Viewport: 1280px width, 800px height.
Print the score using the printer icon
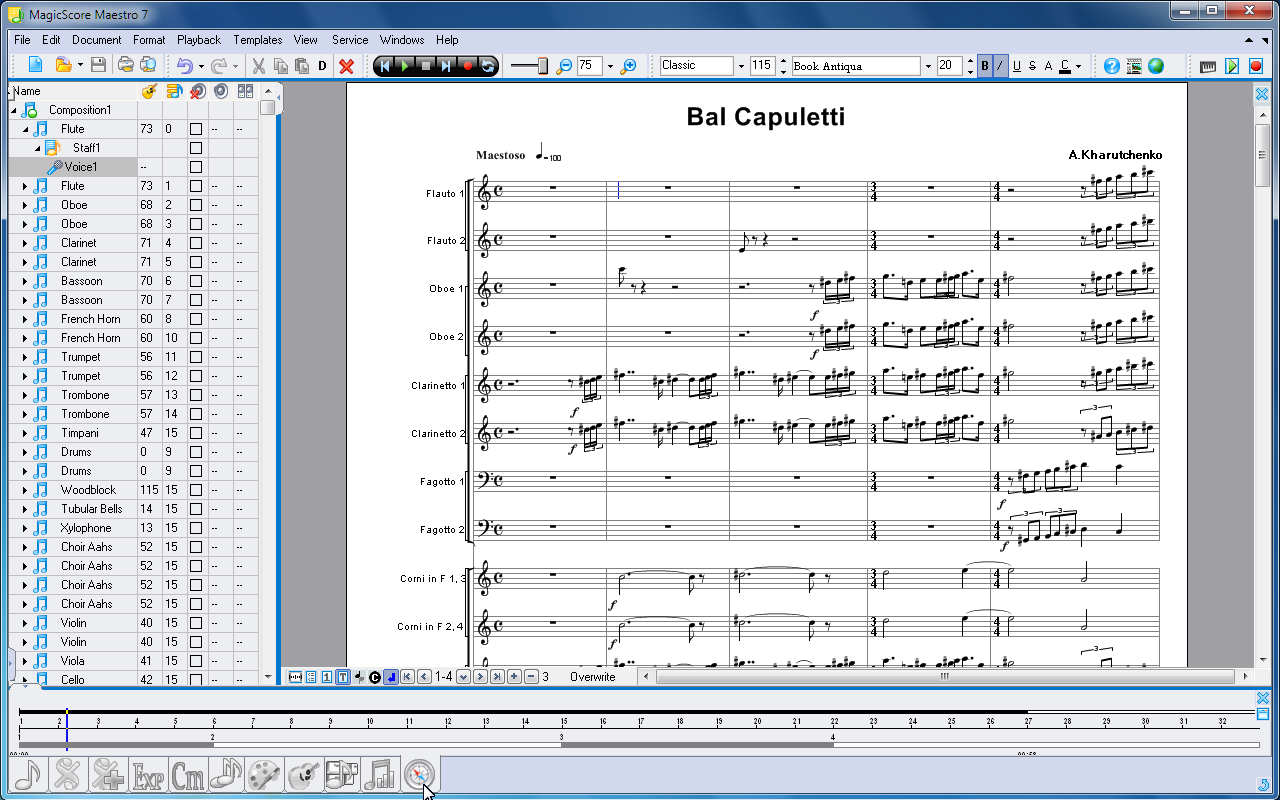tap(125, 66)
